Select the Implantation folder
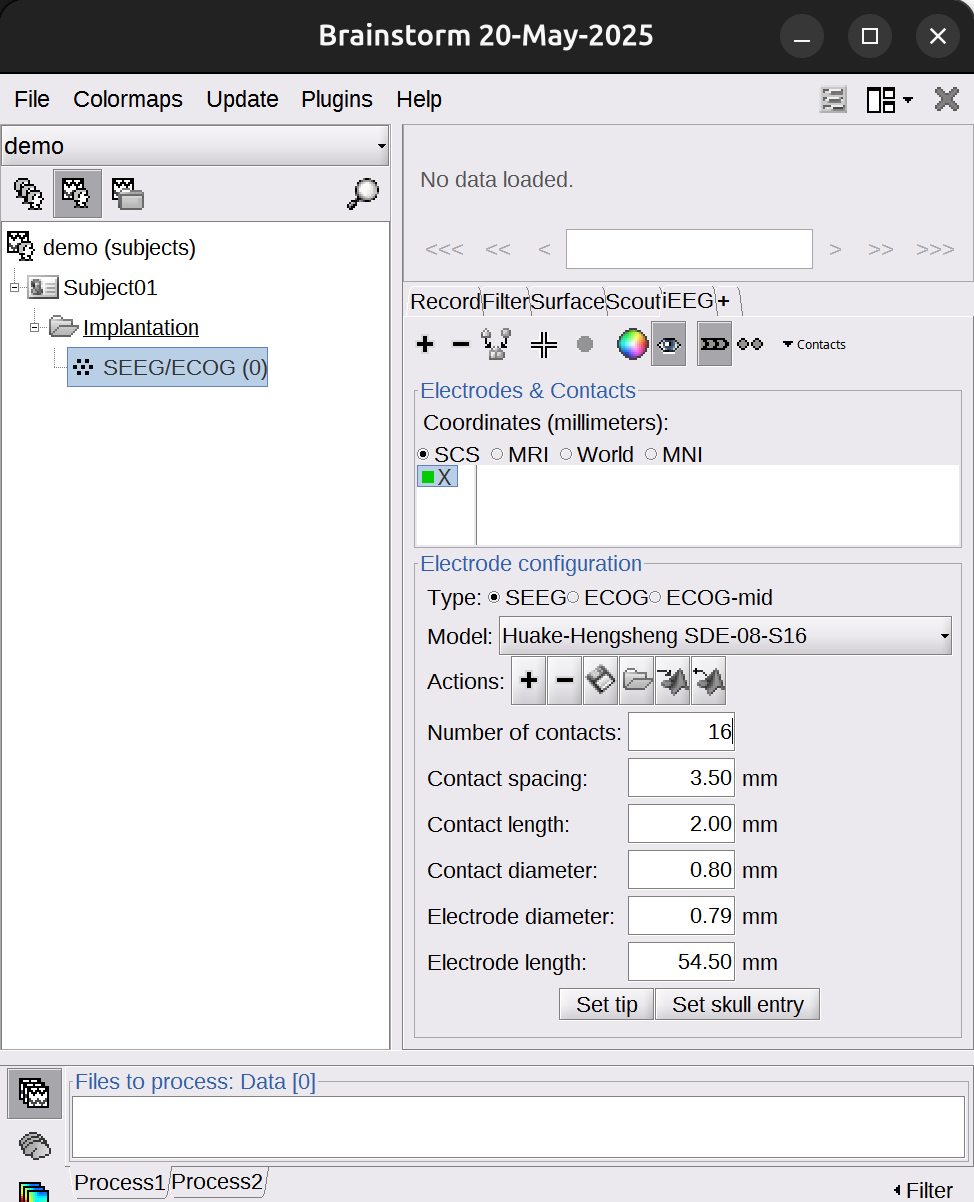 140,327
